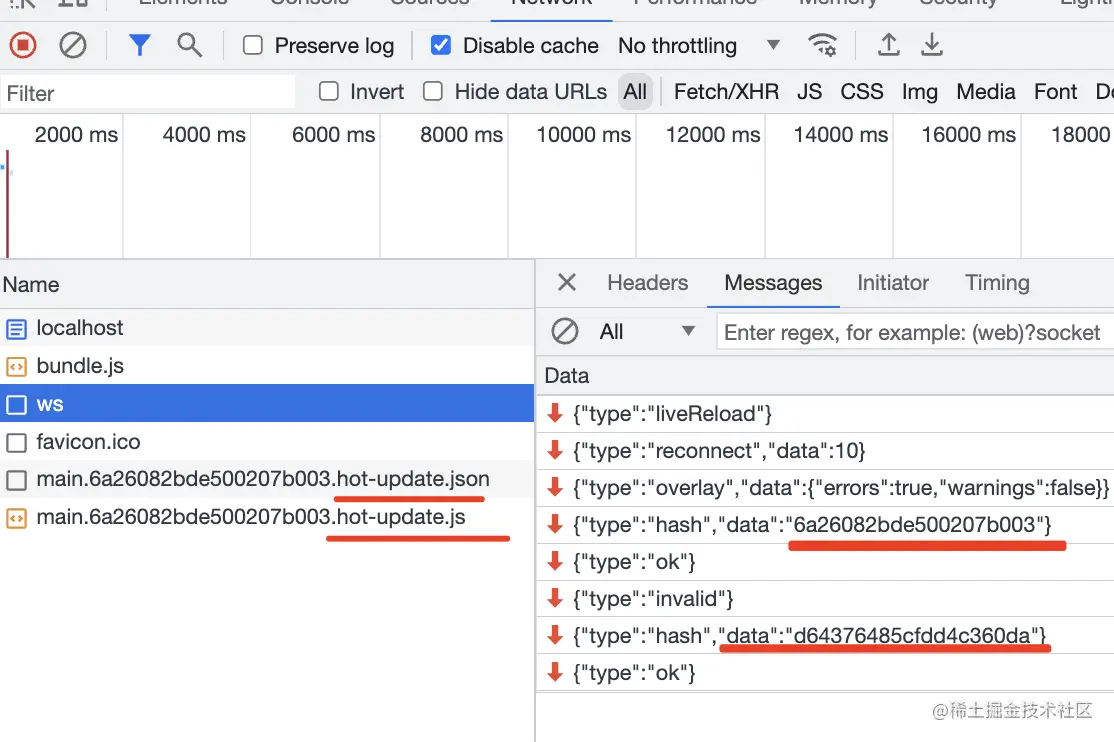Filter requests by Fetch/XHR

[726, 92]
